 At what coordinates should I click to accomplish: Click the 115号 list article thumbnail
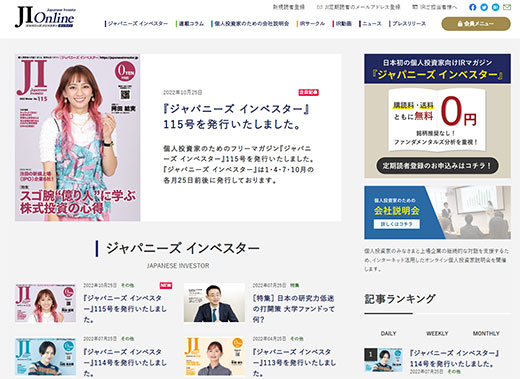(45, 303)
